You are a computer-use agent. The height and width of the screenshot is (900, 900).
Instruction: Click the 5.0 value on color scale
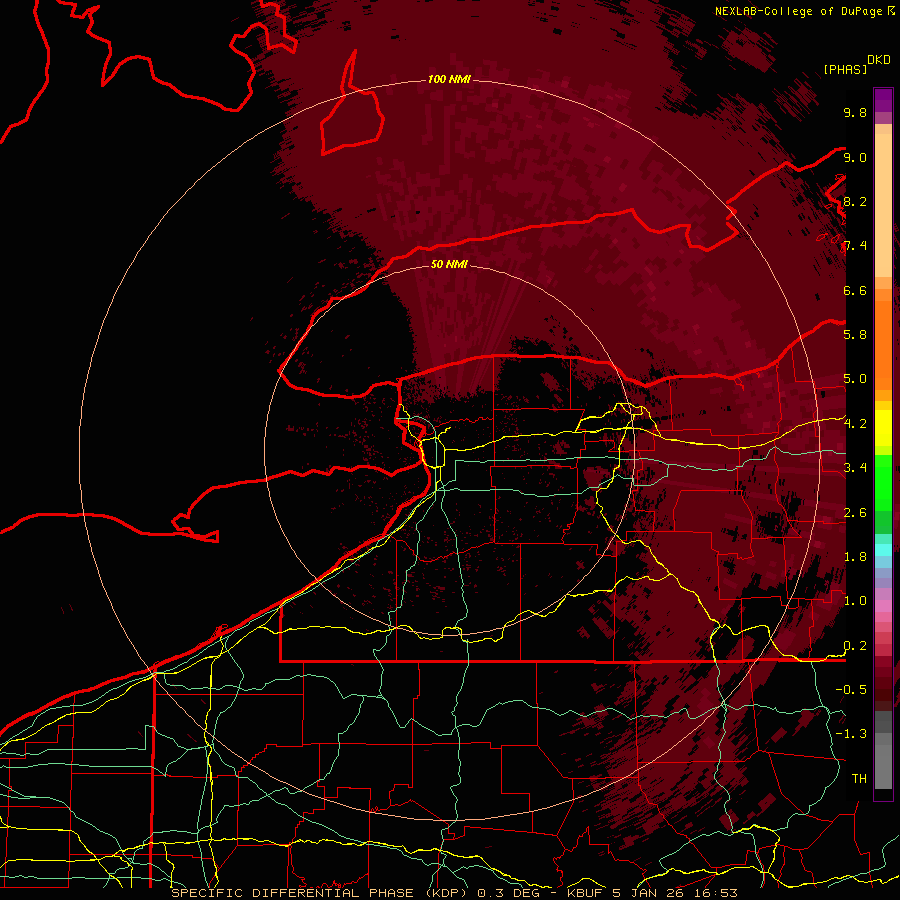pos(855,379)
